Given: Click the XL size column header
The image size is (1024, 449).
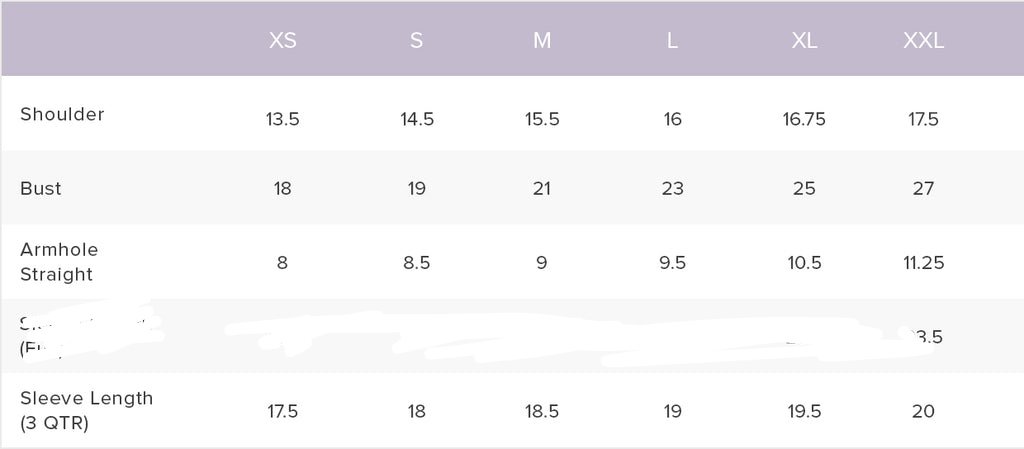Looking at the screenshot, I should tap(804, 41).
